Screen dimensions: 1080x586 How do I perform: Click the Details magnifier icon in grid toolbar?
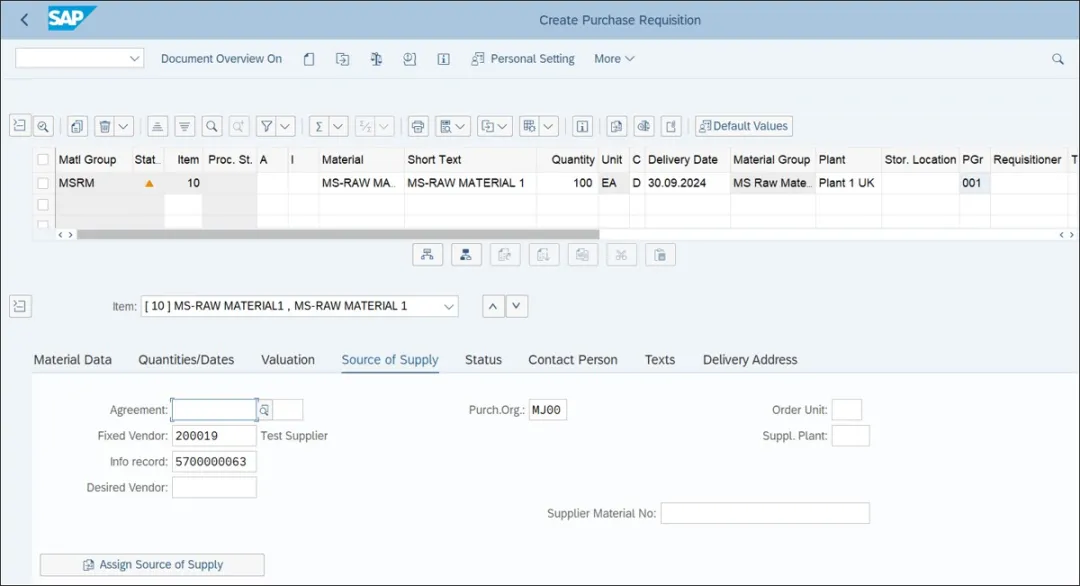[43, 126]
